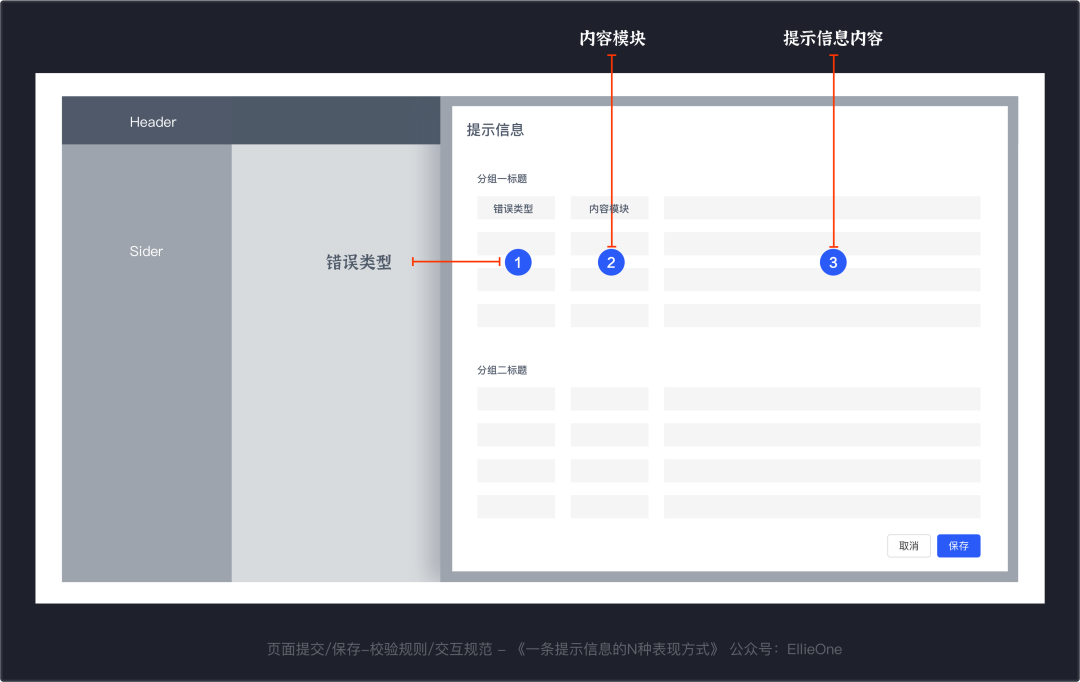Click the 分组一标题 group heading

[x=502, y=179]
